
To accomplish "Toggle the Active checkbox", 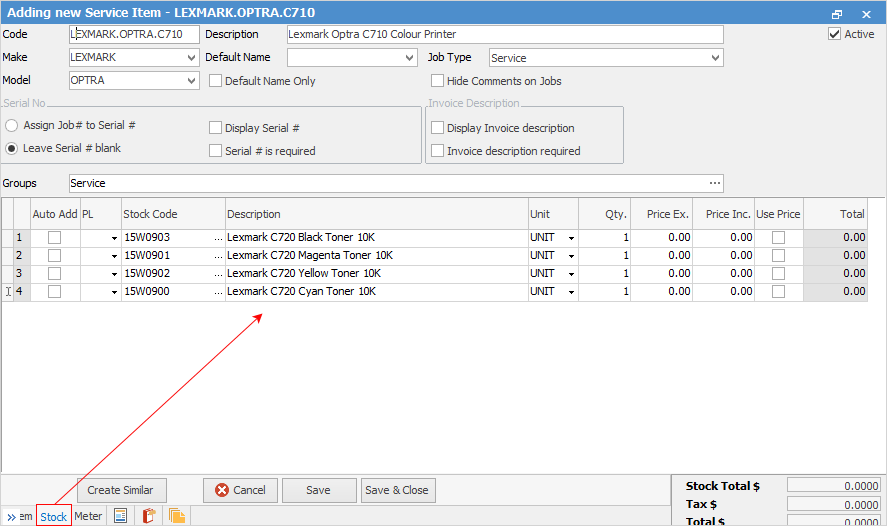I will coord(834,34).
